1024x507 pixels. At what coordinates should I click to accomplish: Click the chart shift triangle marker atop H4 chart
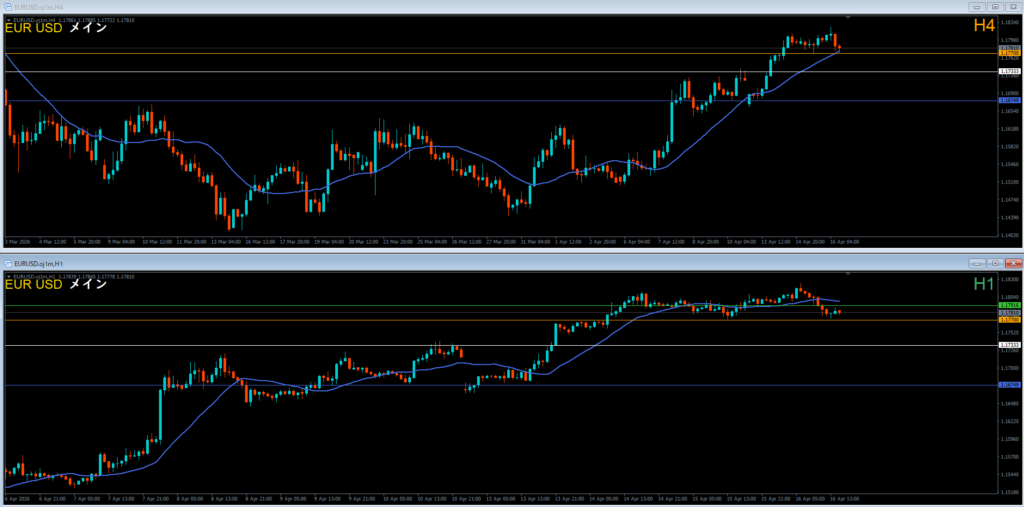click(x=847, y=18)
